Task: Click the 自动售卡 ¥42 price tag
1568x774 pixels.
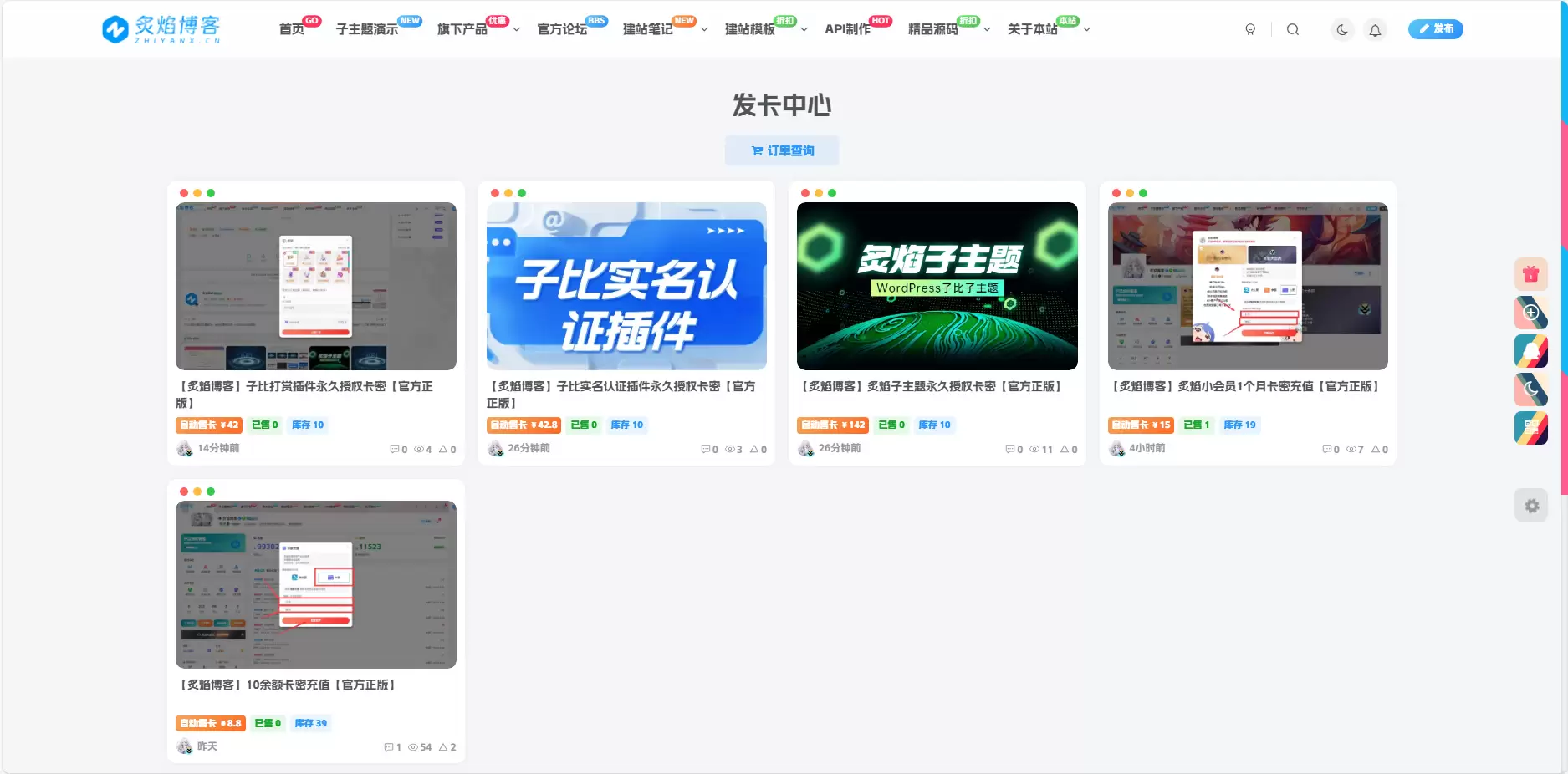Action: (x=209, y=425)
